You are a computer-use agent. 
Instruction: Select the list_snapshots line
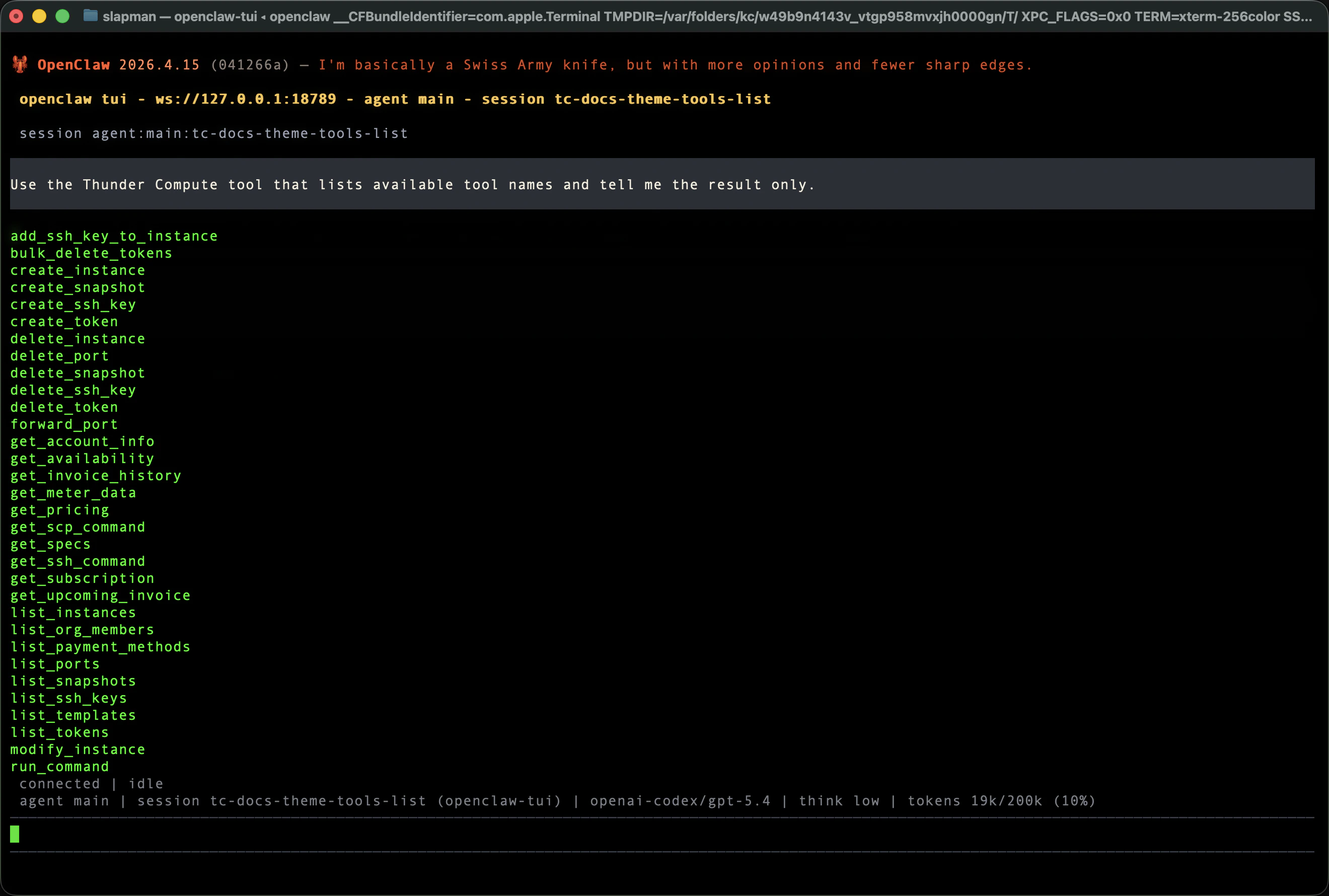tap(73, 682)
